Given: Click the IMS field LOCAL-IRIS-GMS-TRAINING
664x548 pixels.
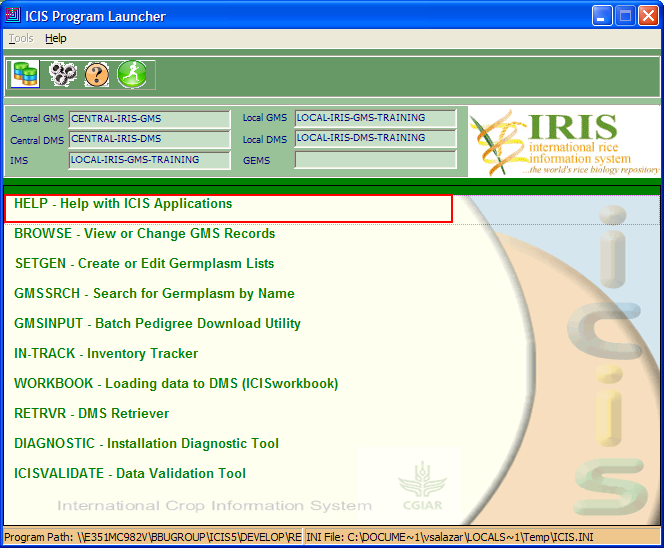Looking at the screenshot, I should tap(149, 160).
